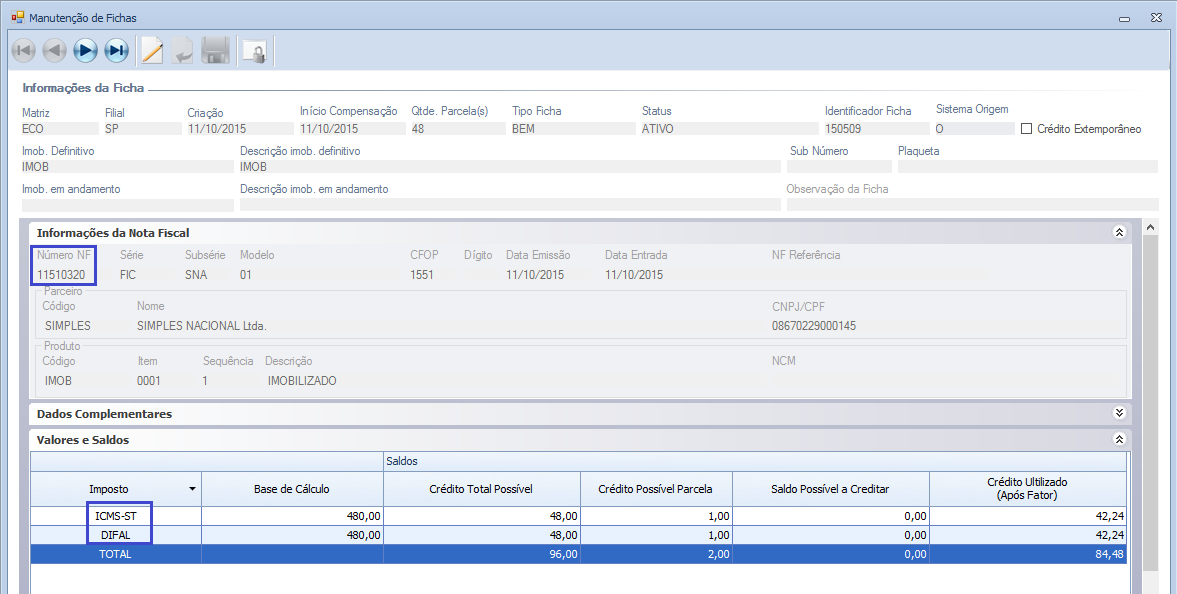Select the DIFAL tax row
This screenshot has height=594, width=1177.
pos(116,535)
